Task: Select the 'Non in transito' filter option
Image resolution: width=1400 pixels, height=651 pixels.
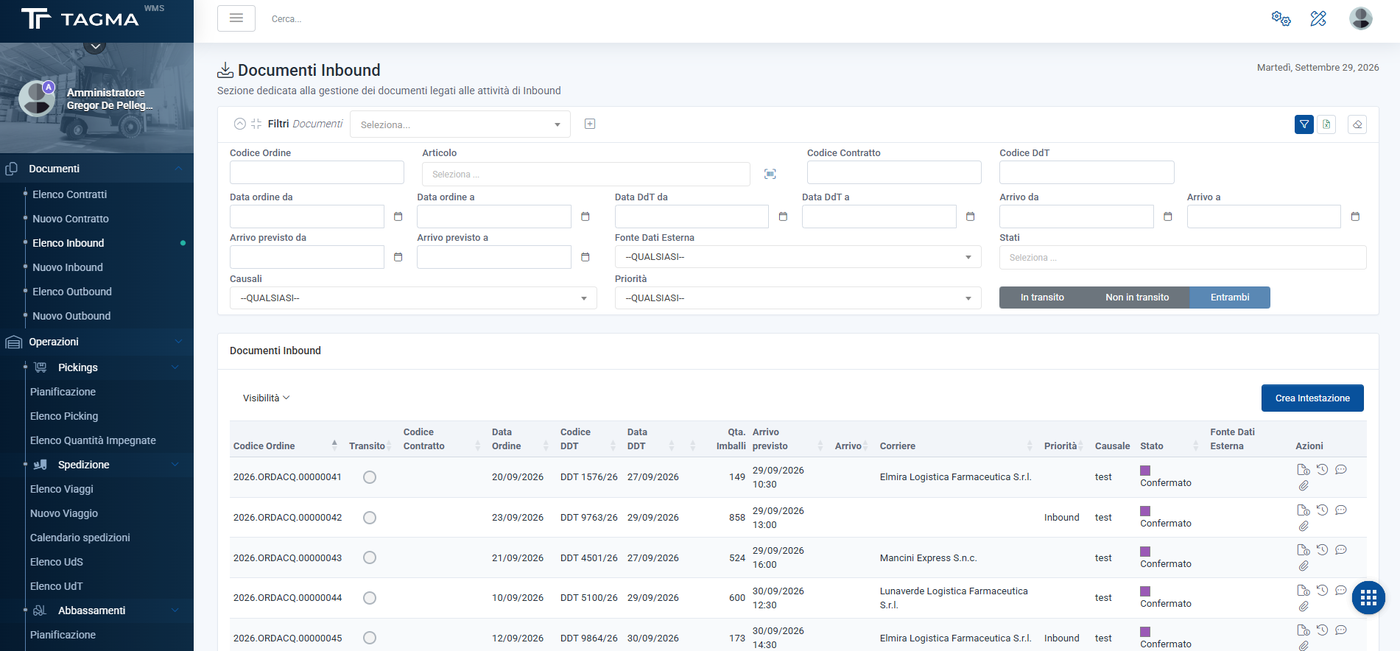Action: coord(1137,297)
